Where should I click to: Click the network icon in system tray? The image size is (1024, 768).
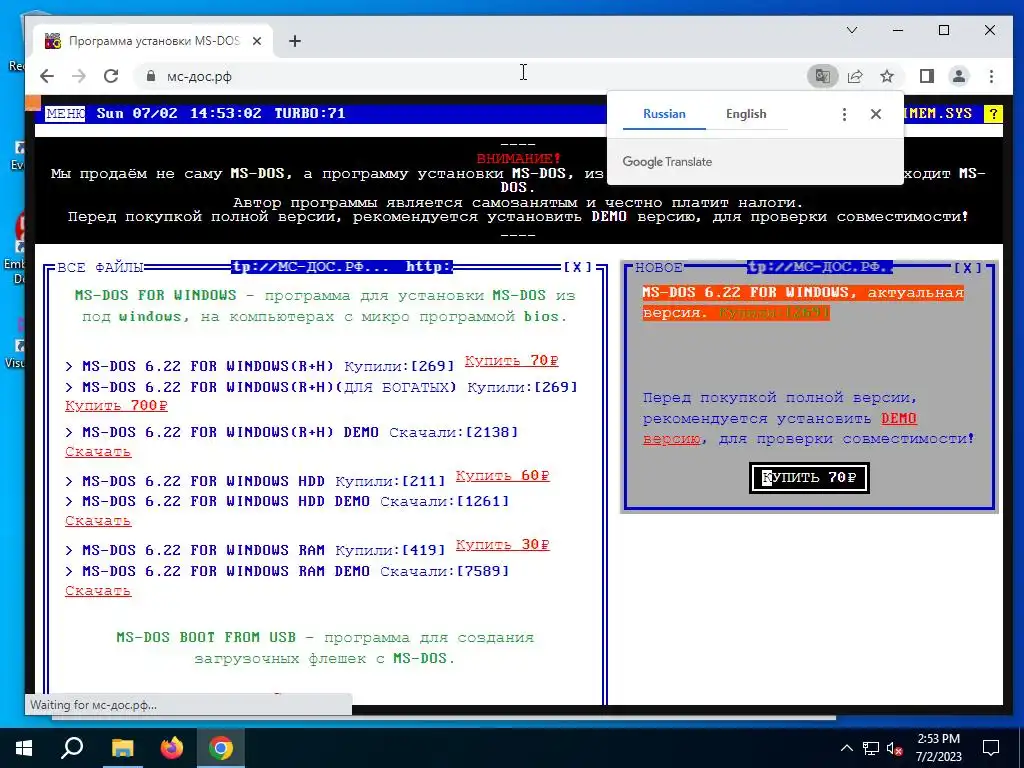[871, 748]
